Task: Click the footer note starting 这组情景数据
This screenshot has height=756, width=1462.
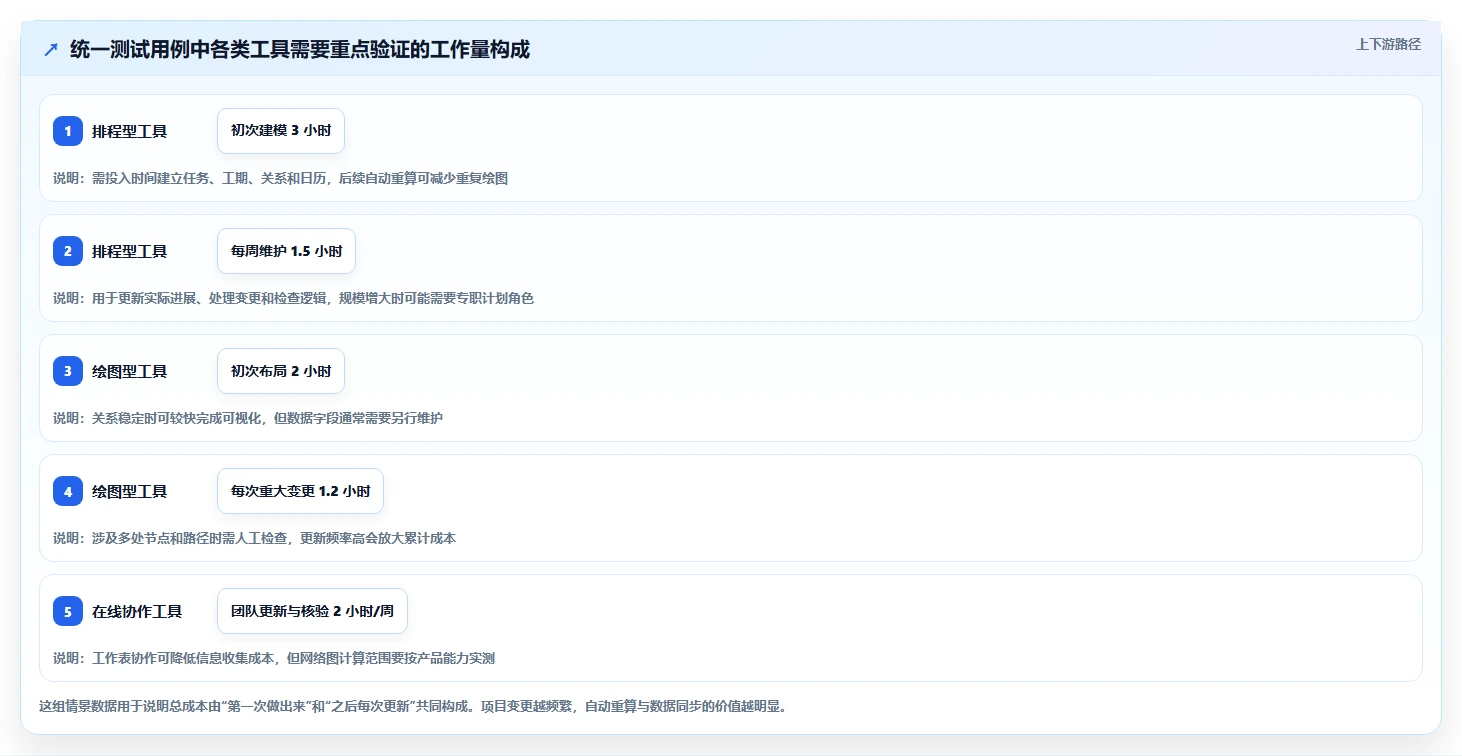Action: (413, 706)
